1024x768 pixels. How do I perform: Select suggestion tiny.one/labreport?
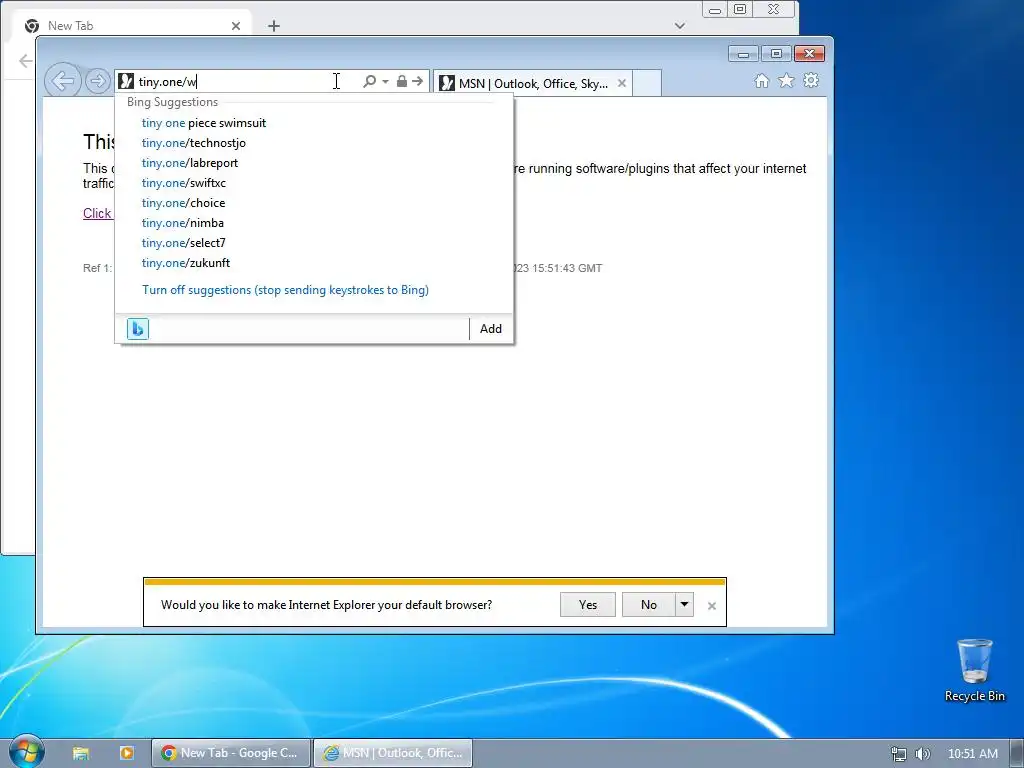point(189,163)
